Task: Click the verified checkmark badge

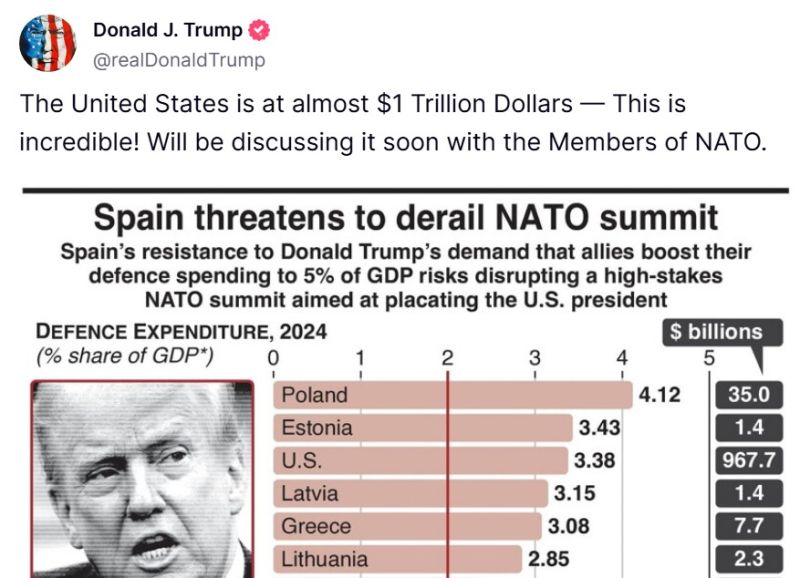Action: pos(259,31)
